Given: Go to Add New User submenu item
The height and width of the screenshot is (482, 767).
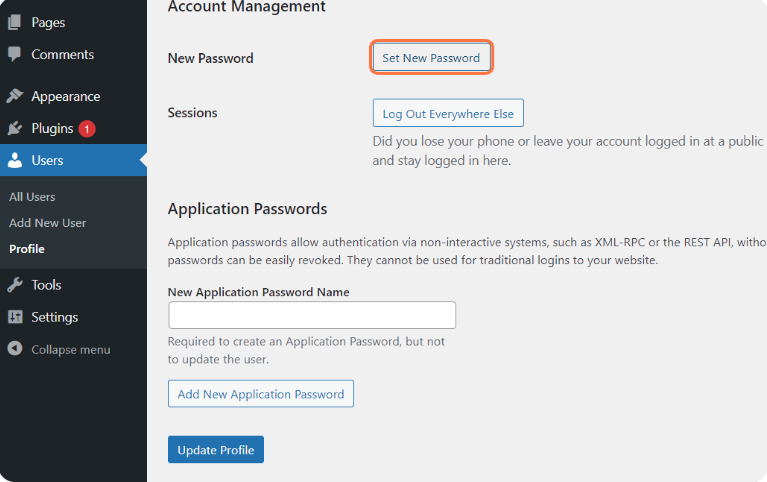Looking at the screenshot, I should pyautogui.click(x=47, y=223).
